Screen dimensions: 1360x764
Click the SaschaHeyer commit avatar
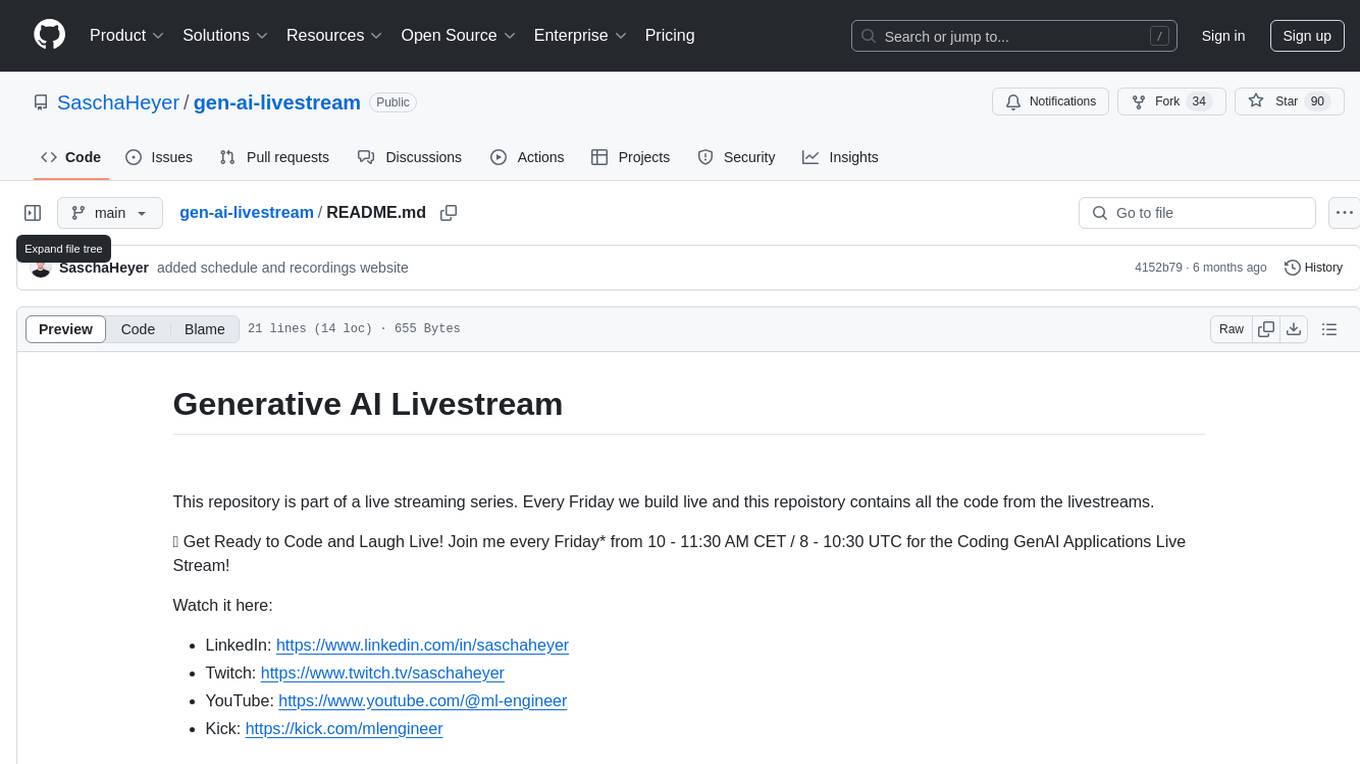(x=41, y=269)
